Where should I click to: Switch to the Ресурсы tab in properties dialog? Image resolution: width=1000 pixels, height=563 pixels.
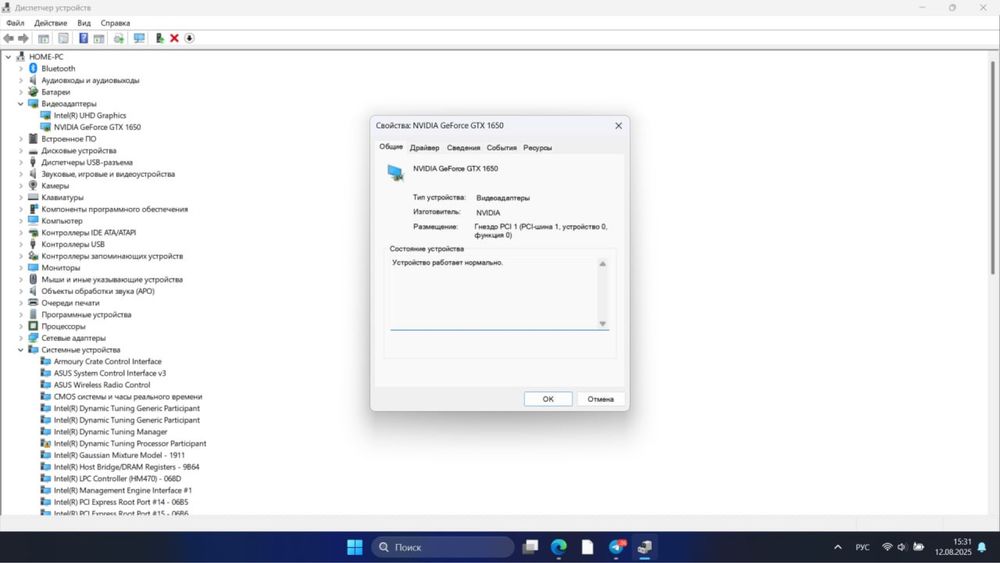click(538, 147)
